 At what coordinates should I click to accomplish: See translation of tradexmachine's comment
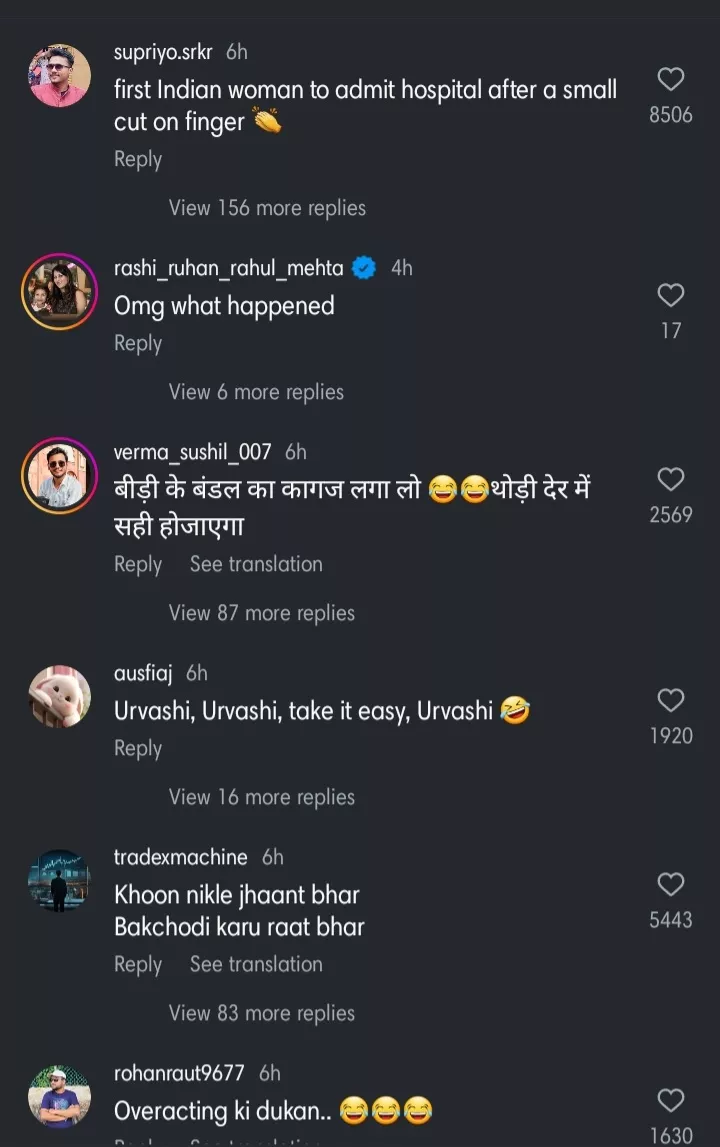point(256,964)
